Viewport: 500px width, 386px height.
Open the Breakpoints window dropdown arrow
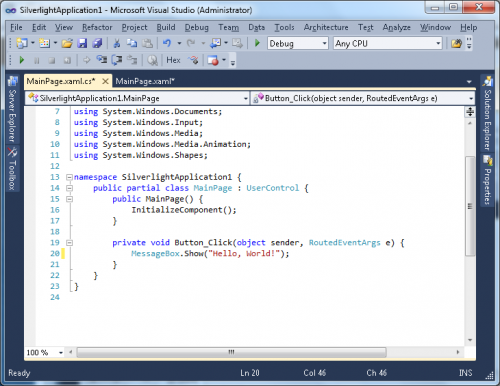coord(224,60)
